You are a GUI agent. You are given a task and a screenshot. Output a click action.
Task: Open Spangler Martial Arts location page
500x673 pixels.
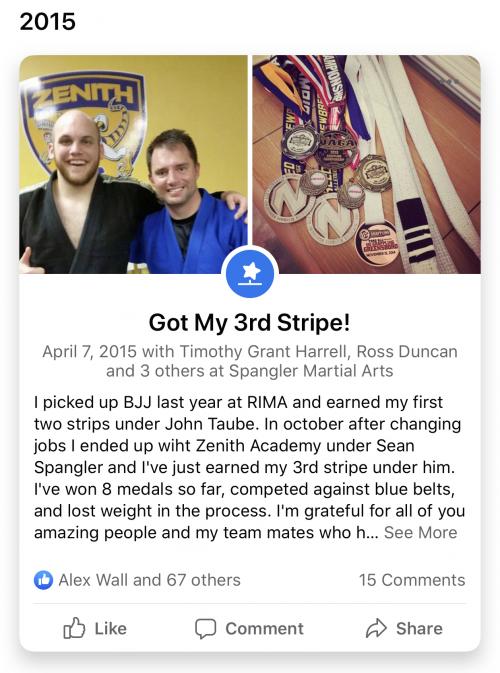point(311,371)
